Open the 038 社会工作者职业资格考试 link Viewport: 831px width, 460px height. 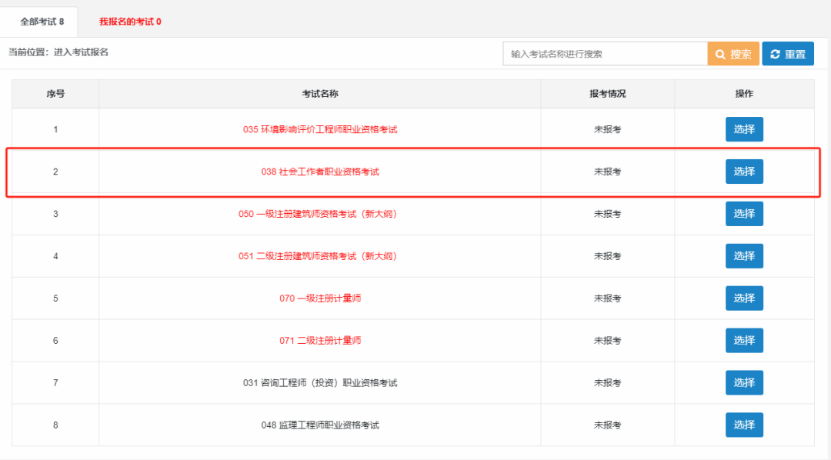pos(320,172)
